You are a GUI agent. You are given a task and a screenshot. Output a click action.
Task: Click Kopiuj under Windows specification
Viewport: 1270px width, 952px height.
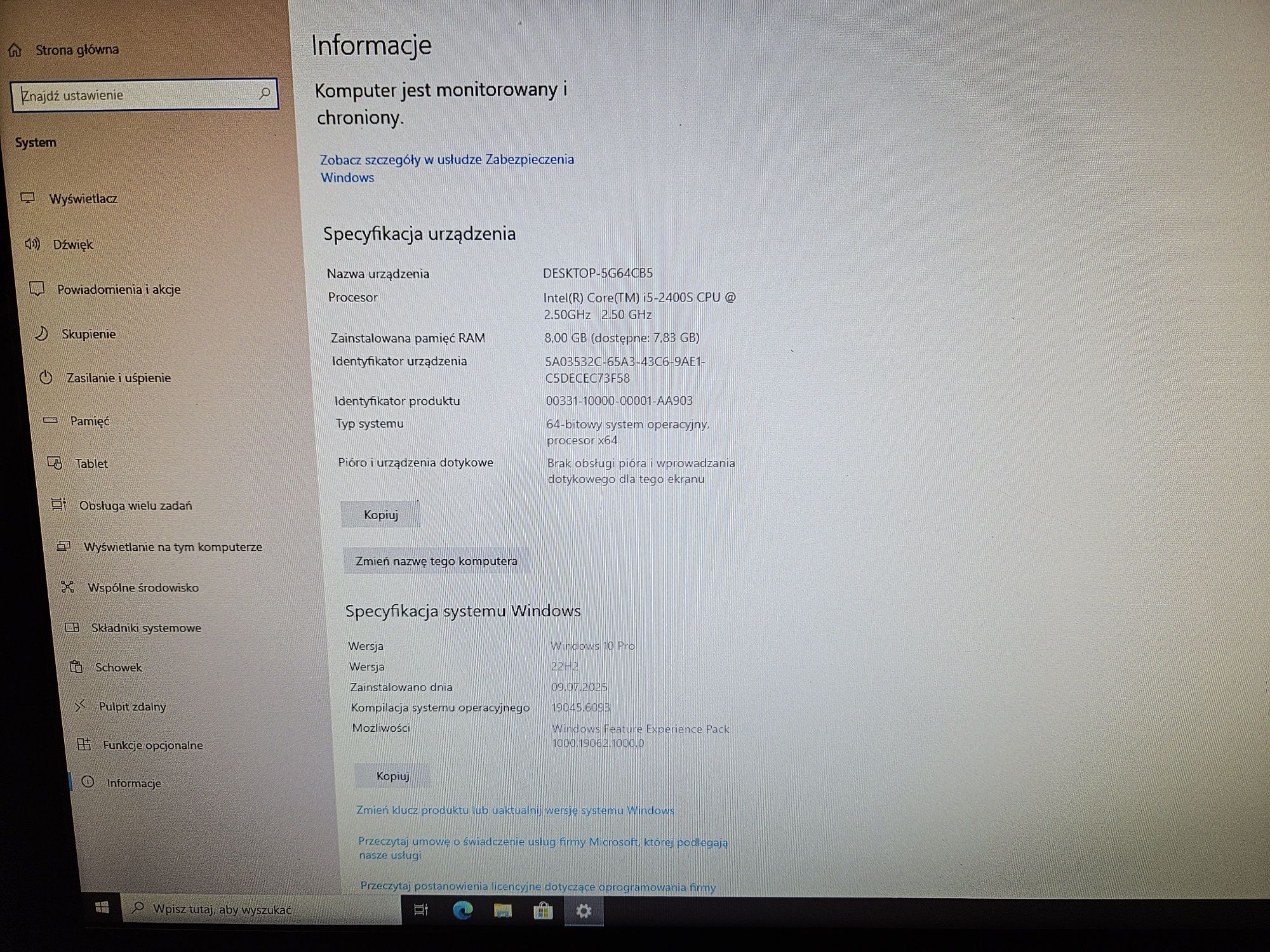click(x=392, y=776)
